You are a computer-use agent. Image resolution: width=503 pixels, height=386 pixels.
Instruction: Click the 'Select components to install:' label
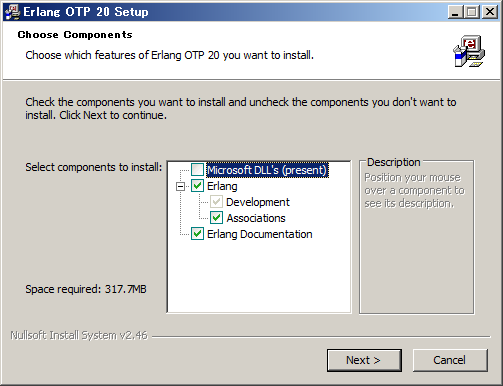pos(94,167)
